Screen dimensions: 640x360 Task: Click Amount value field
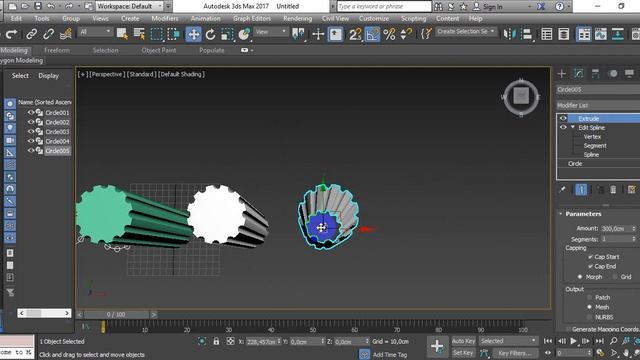tap(615, 229)
